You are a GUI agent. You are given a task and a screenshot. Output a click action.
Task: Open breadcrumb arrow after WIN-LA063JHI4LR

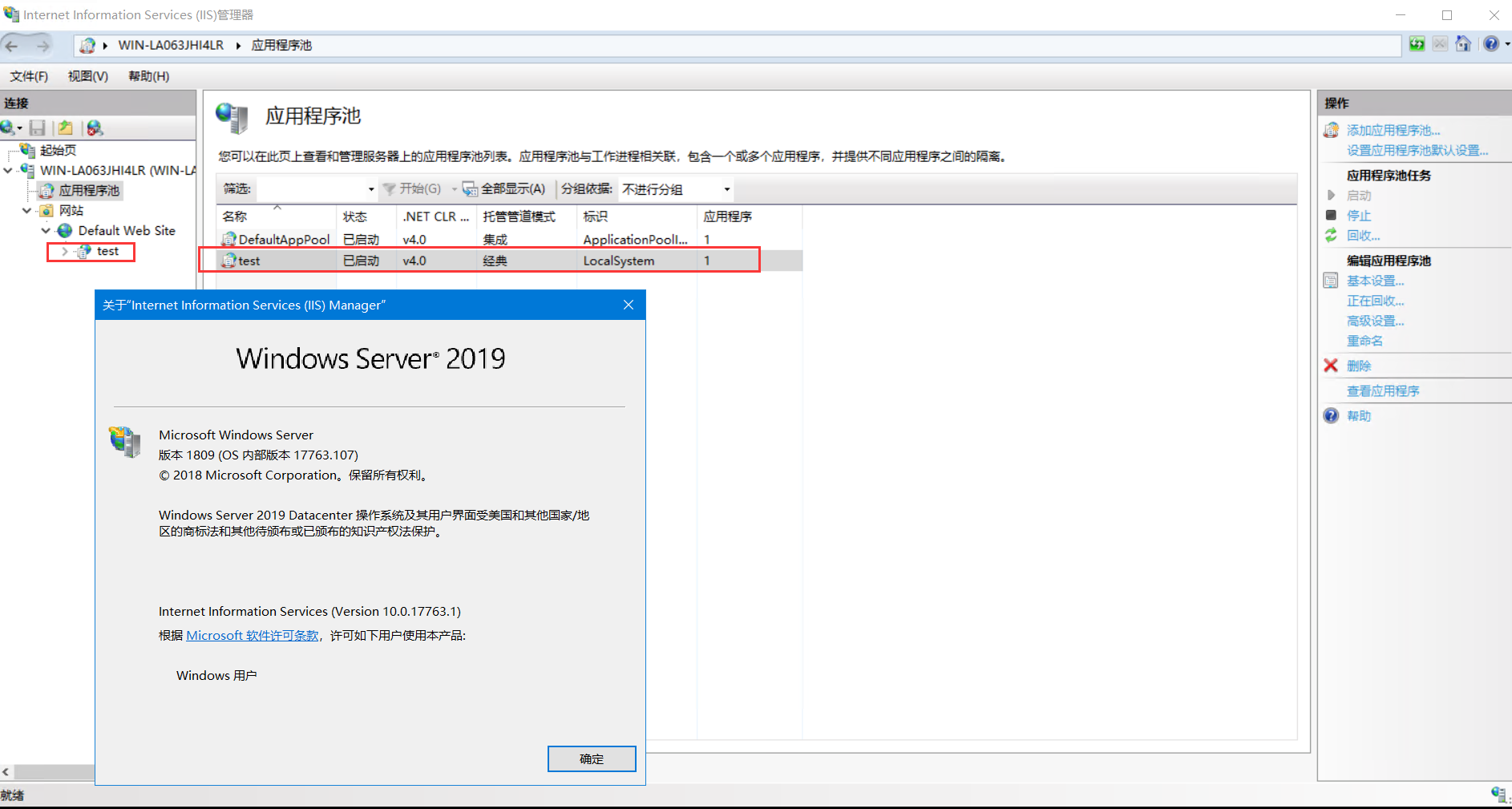click(238, 46)
